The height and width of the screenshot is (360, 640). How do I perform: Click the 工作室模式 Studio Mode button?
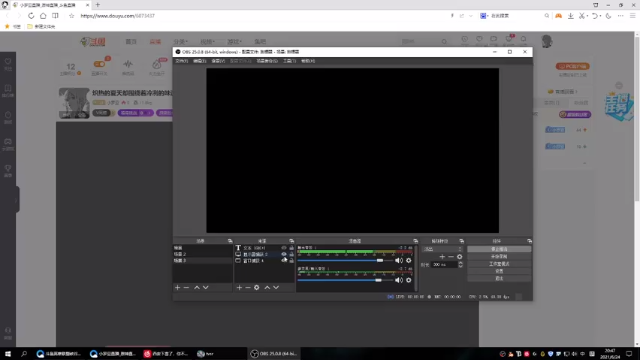(x=499, y=264)
